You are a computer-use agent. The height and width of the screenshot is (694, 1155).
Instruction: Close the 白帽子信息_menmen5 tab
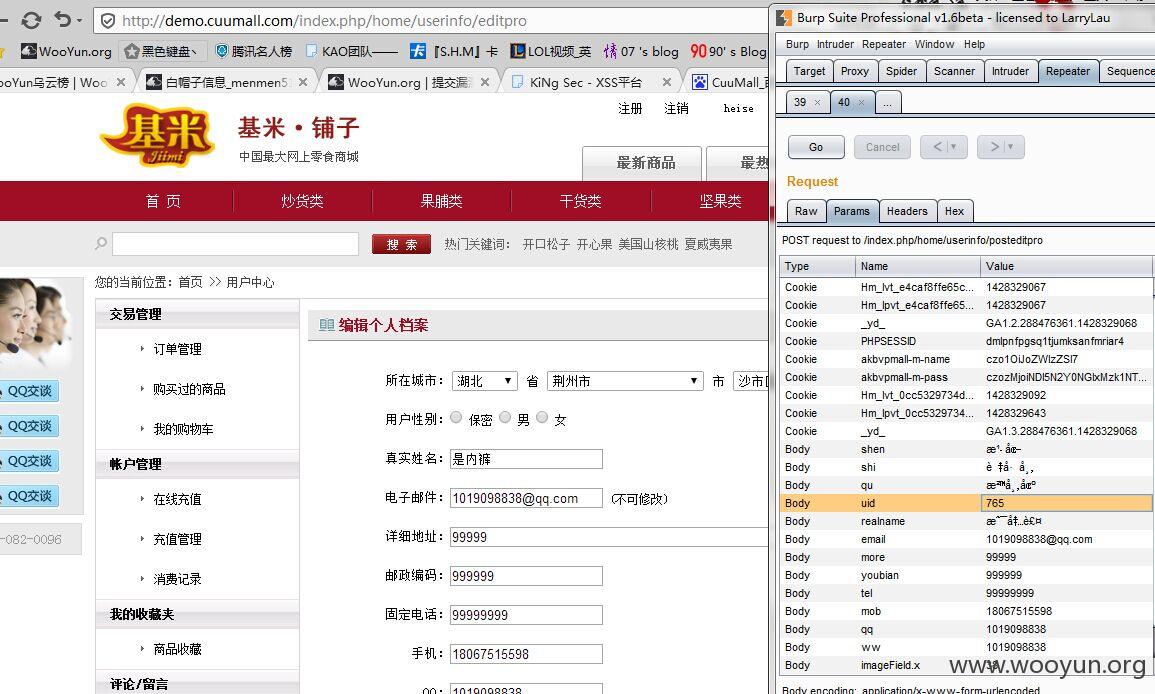pos(303,82)
